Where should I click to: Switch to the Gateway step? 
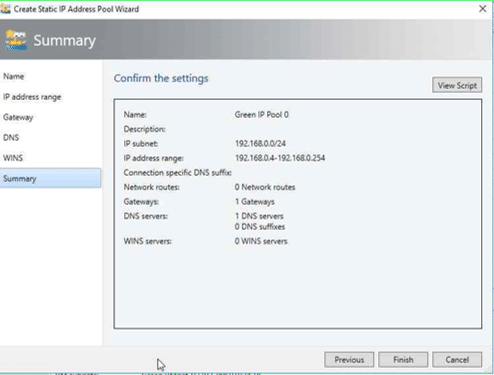pyautogui.click(x=18, y=117)
